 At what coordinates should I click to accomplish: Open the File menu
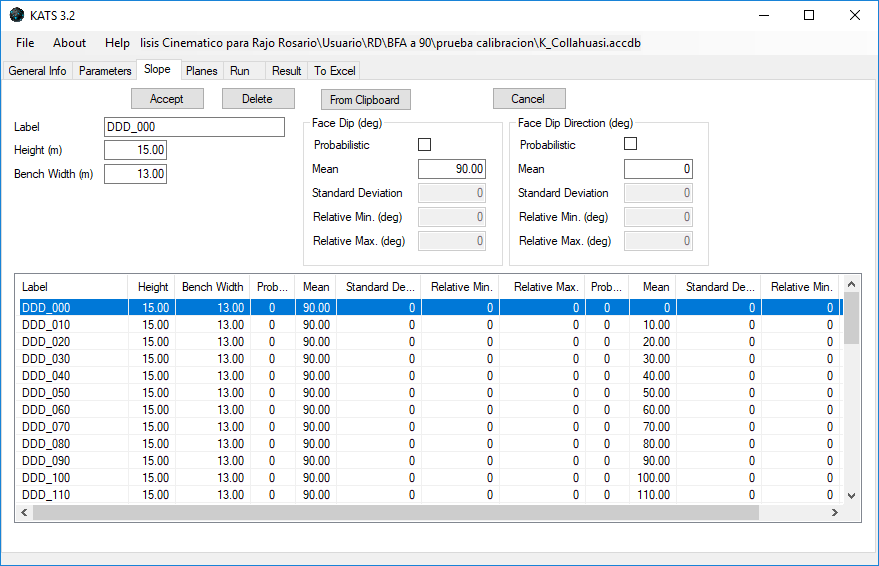25,43
